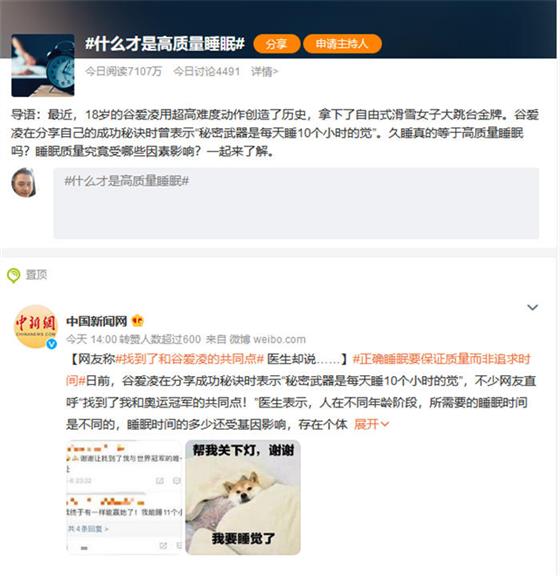Viewport: 560px width, 576px height.
Task: Expand full post text with 展开
Action: [x=371, y=424]
